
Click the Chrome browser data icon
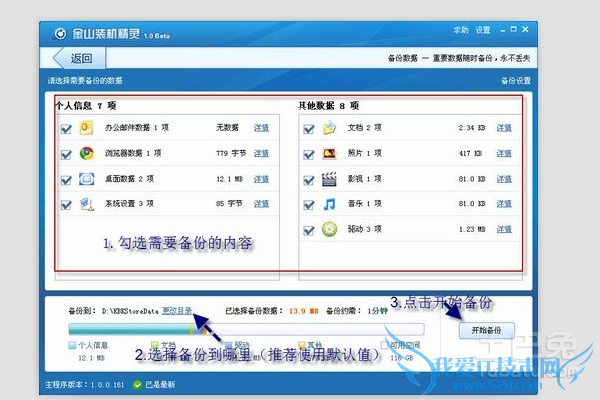86,153
